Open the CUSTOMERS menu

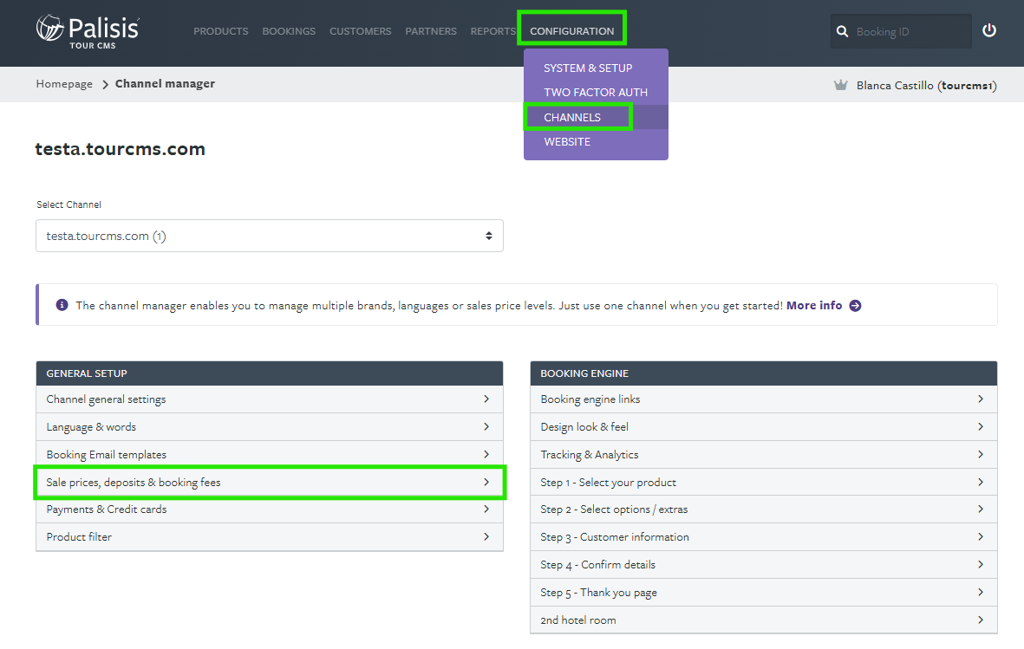[x=360, y=31]
